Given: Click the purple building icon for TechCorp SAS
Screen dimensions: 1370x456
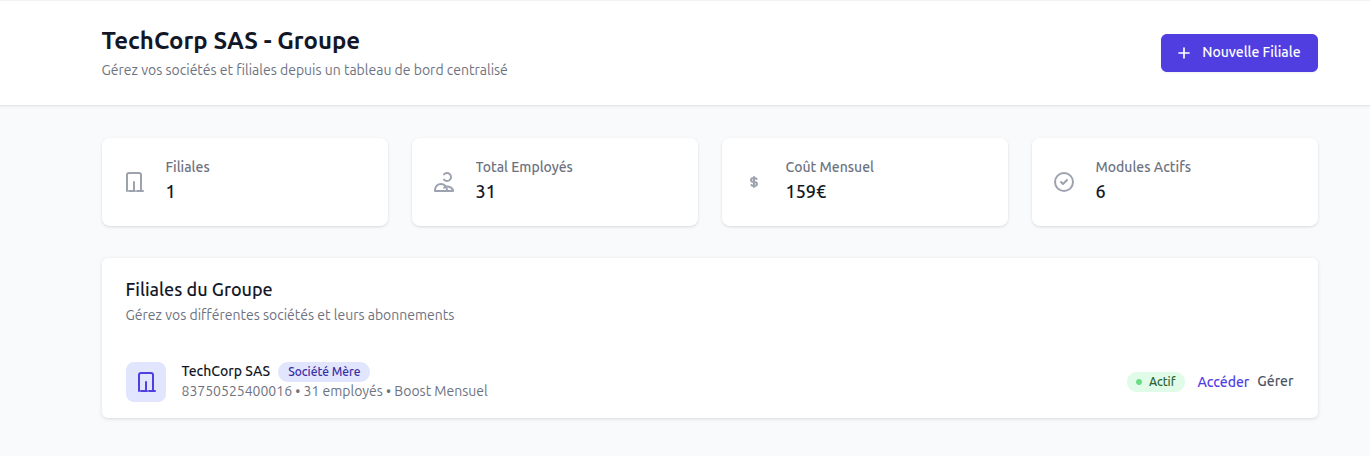Looking at the screenshot, I should coord(146,382).
